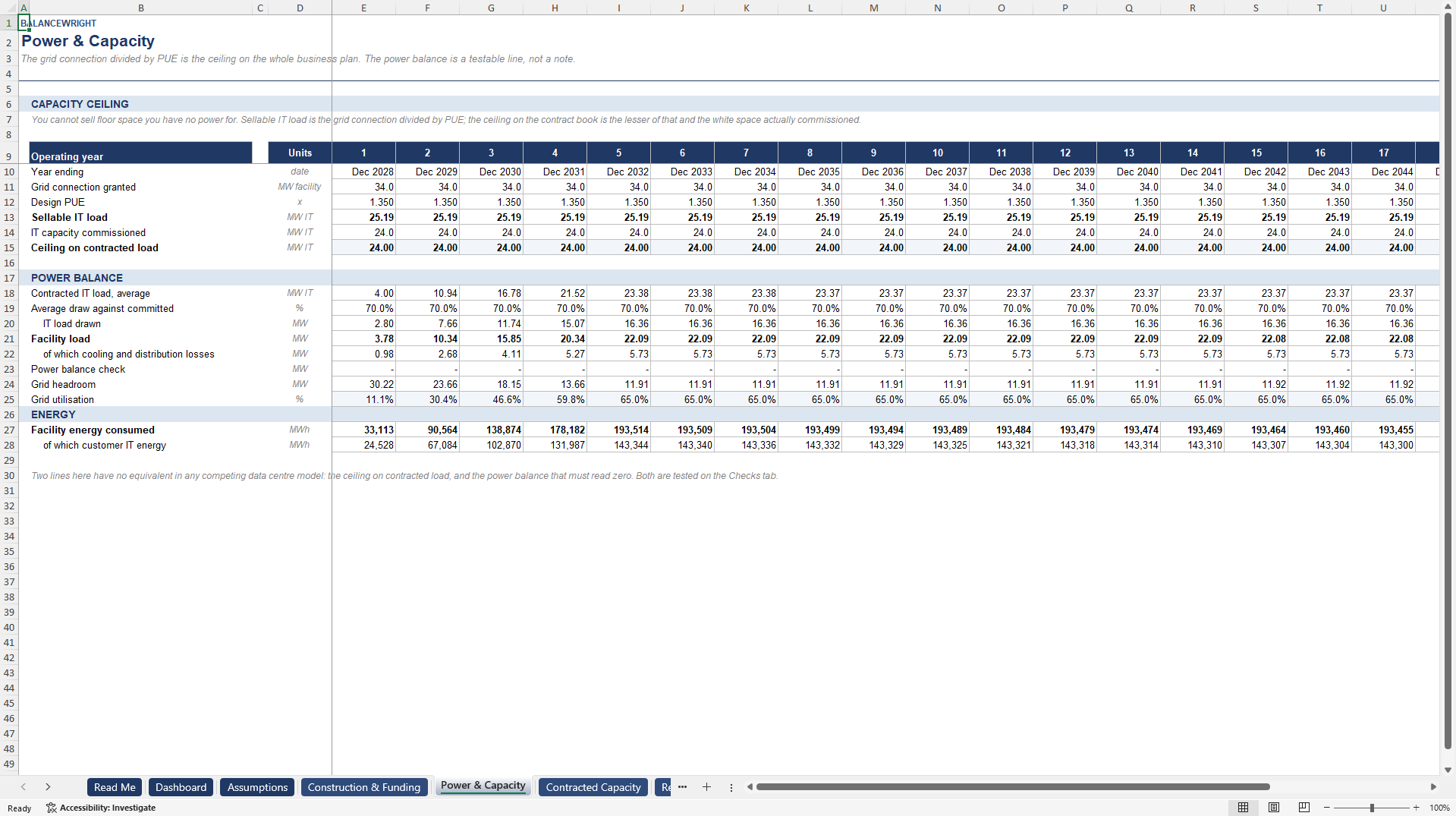The image size is (1456, 816).
Task: Select row 27 header
Action: point(9,430)
